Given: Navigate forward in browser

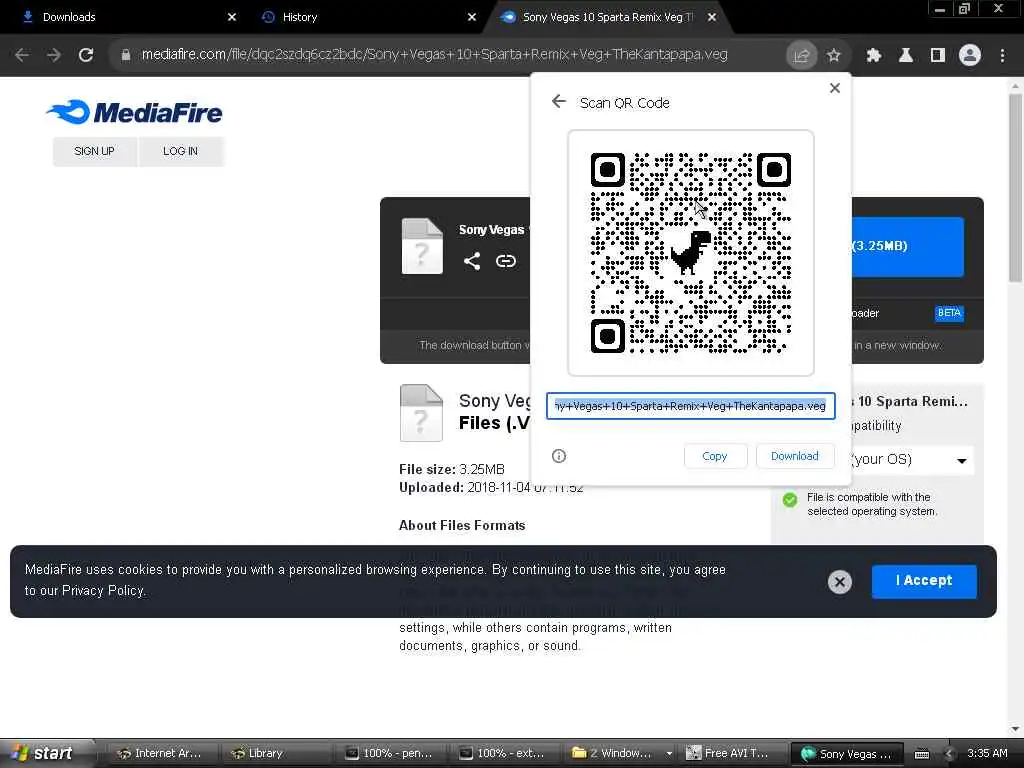Looking at the screenshot, I should [54, 55].
